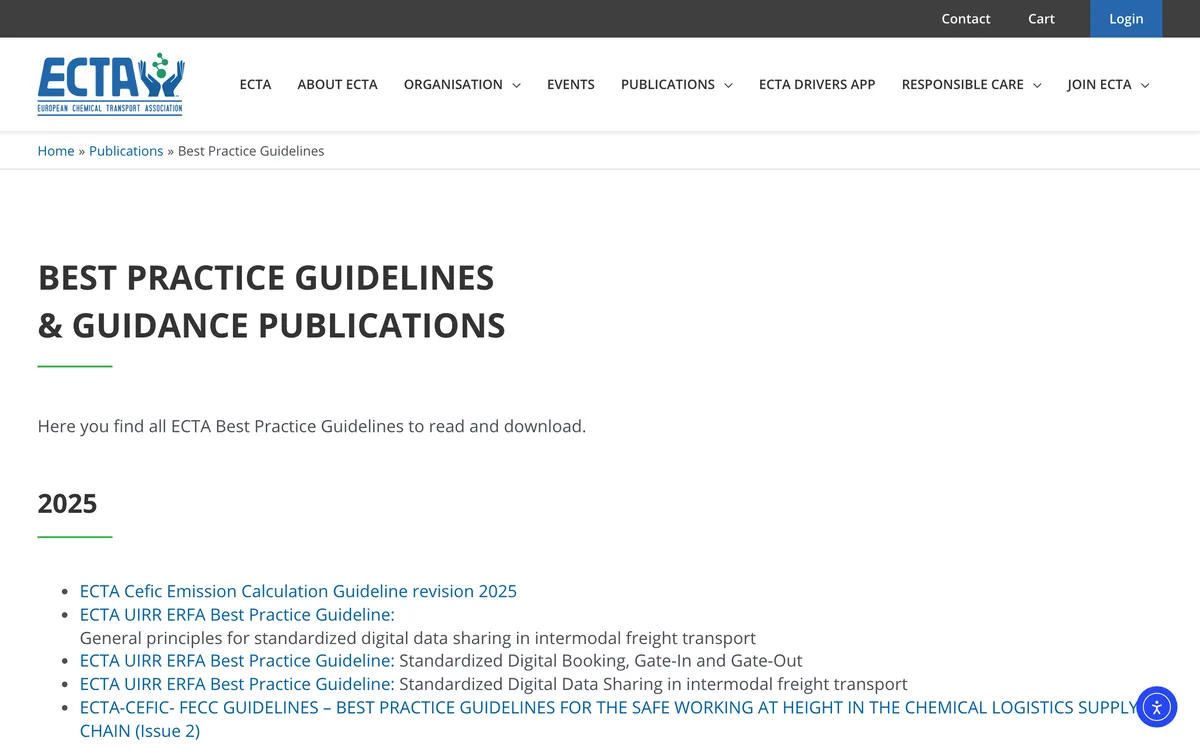
Task: Open the Organisation menu item
Action: [453, 85]
